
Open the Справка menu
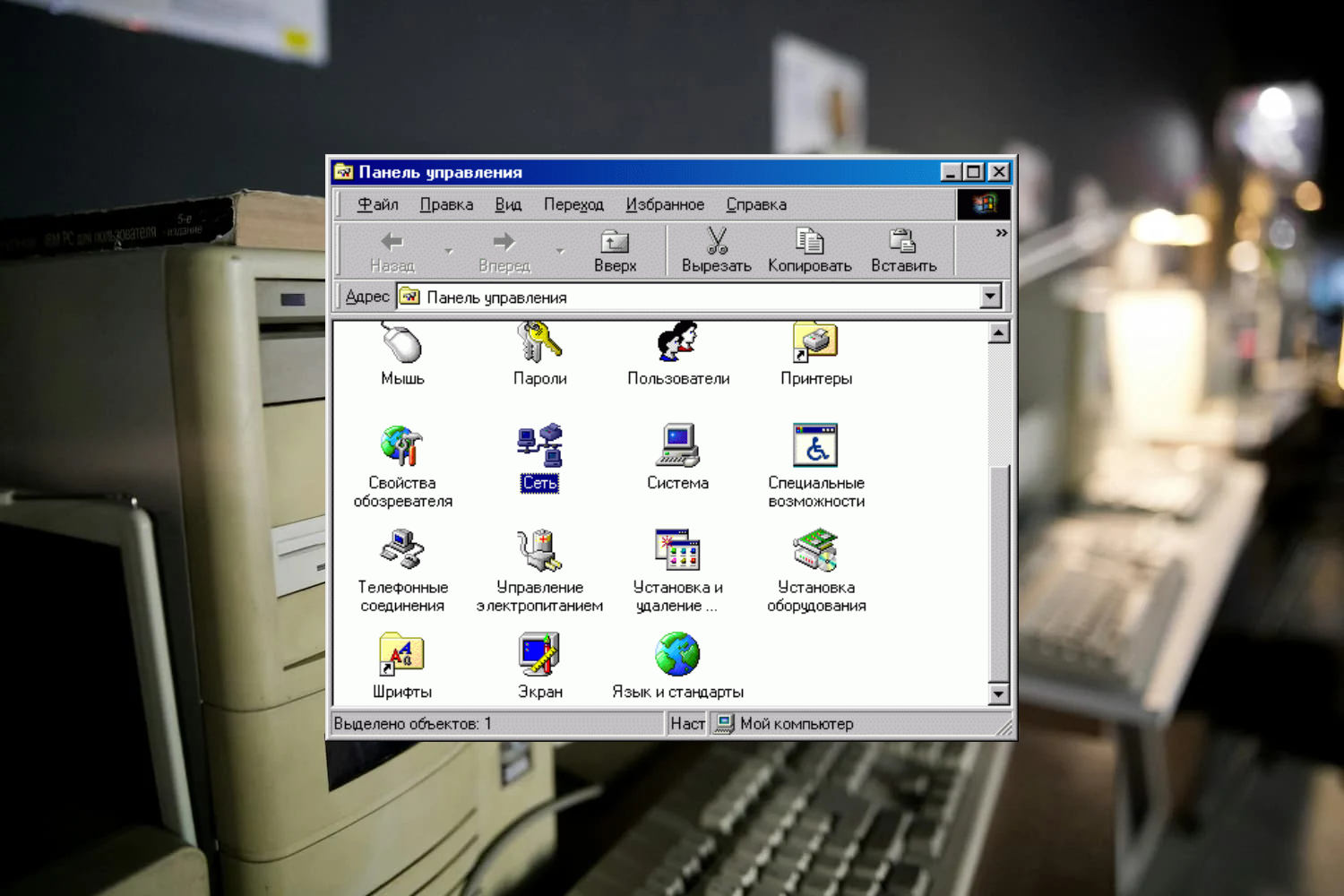tap(756, 204)
